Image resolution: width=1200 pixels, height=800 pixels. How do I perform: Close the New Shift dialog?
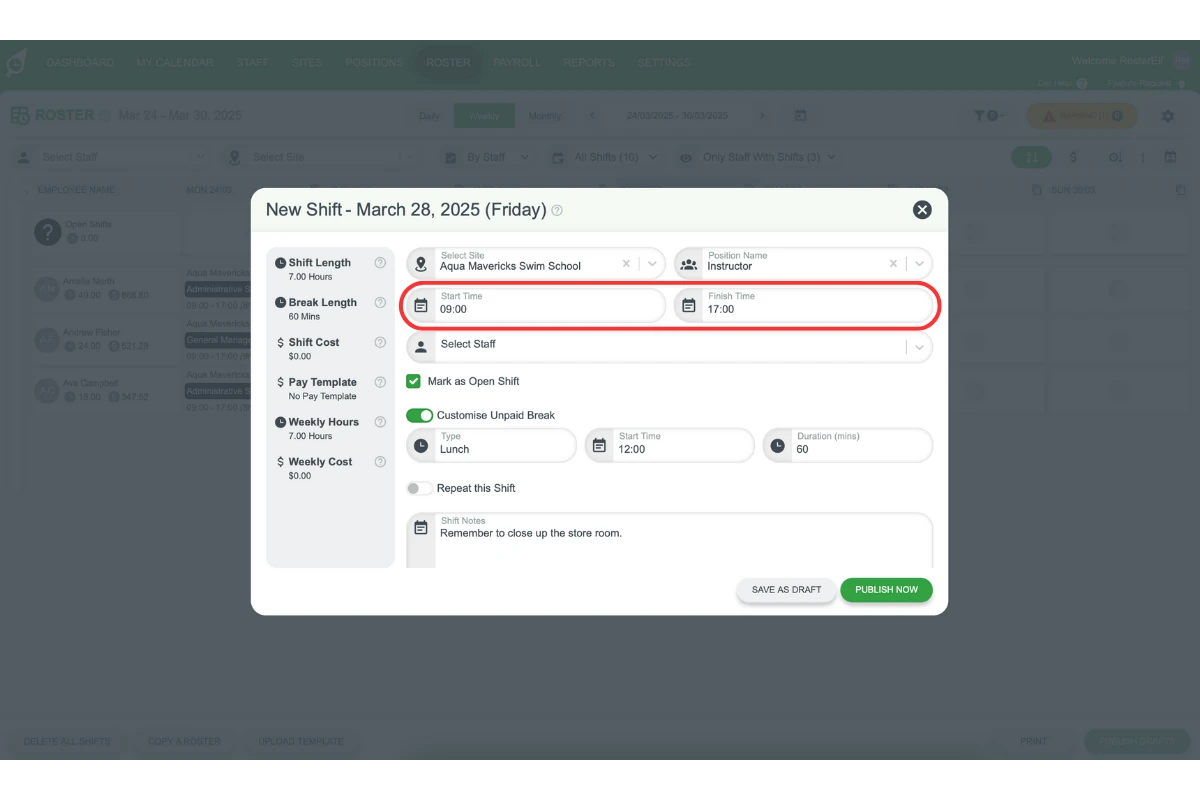pos(922,210)
